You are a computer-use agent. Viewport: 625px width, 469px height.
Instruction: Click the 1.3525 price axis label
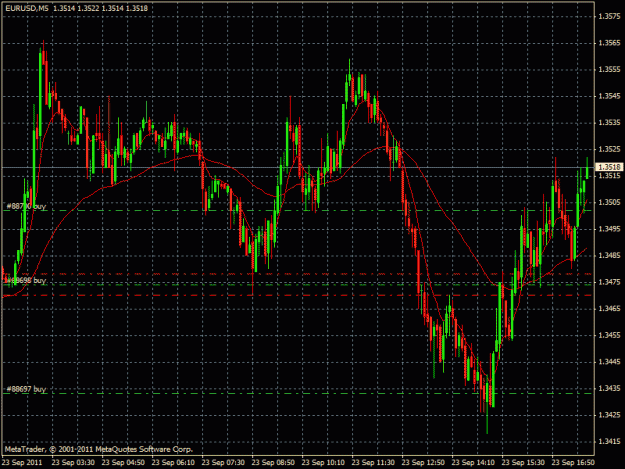609,149
